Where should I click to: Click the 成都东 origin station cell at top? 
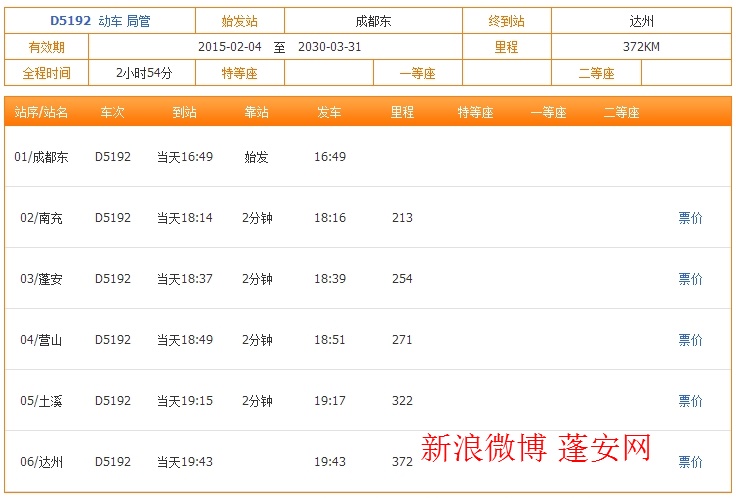(x=373, y=20)
